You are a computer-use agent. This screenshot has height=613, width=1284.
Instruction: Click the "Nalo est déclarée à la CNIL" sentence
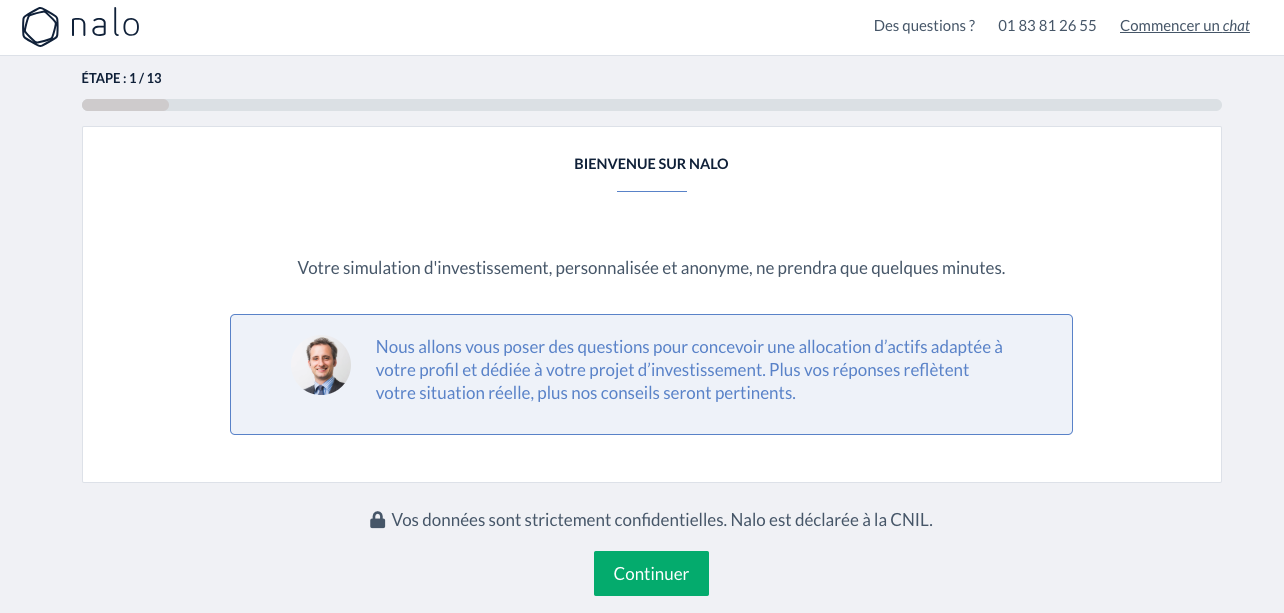click(831, 520)
